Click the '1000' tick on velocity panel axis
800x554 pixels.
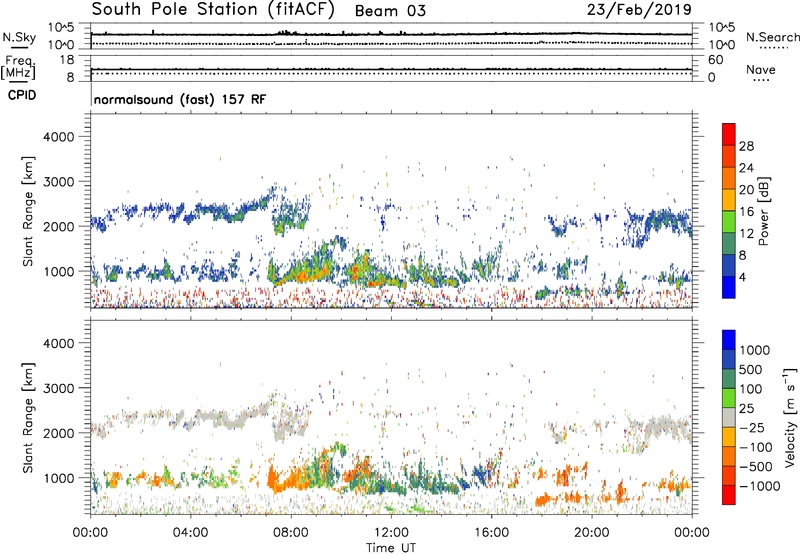(58, 478)
